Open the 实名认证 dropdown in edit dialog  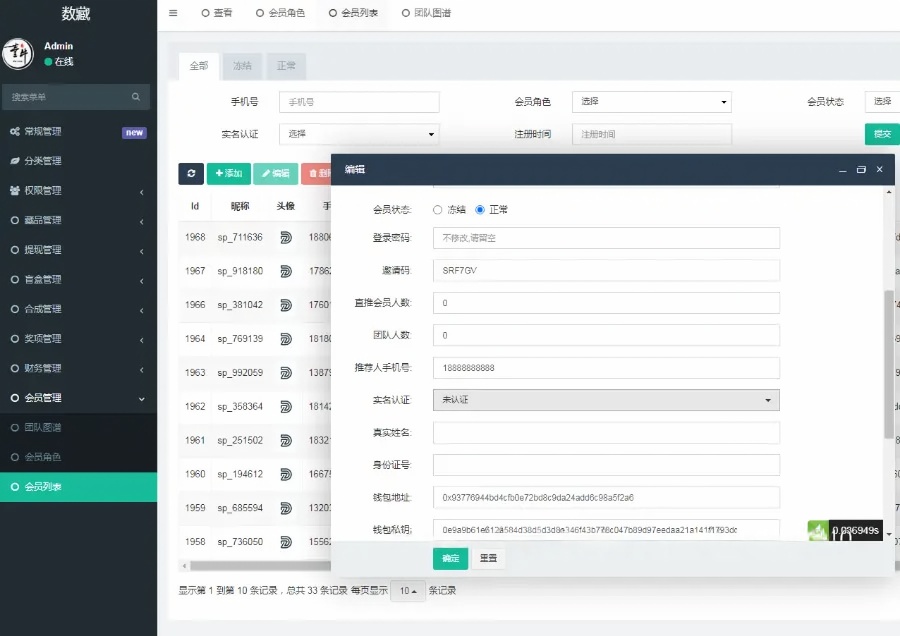[605, 400]
